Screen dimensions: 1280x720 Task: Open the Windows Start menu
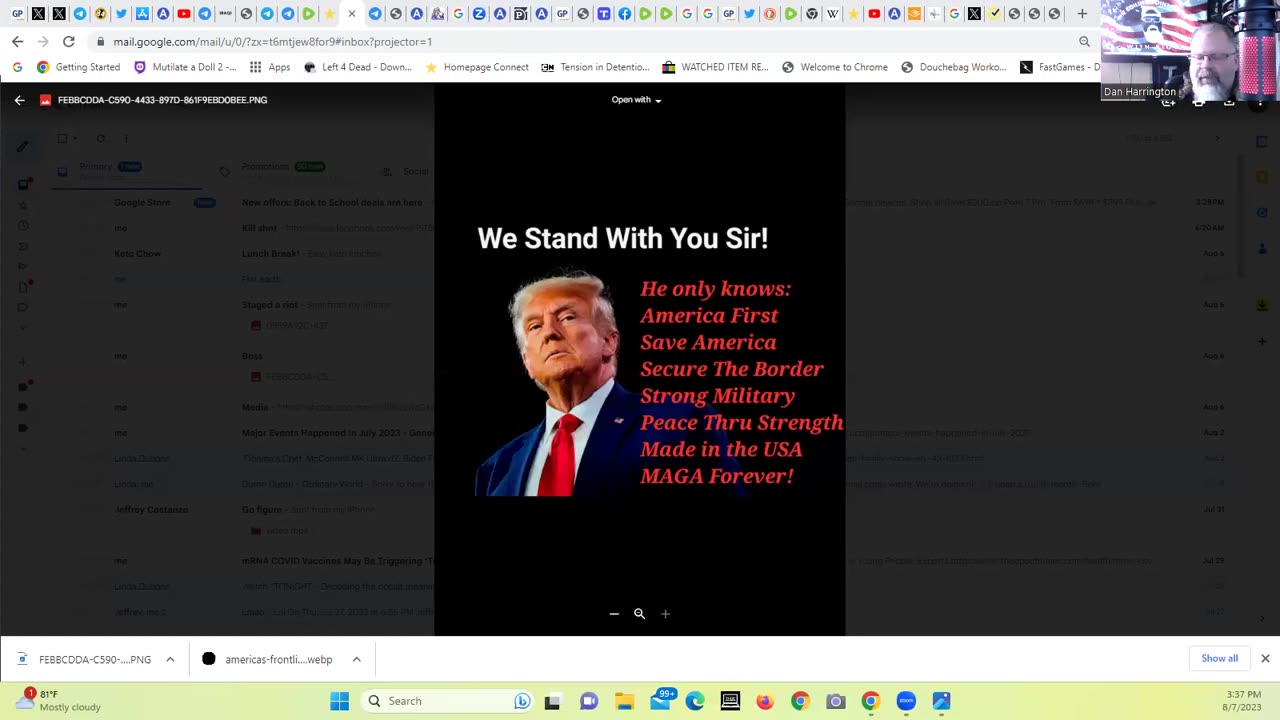339,701
